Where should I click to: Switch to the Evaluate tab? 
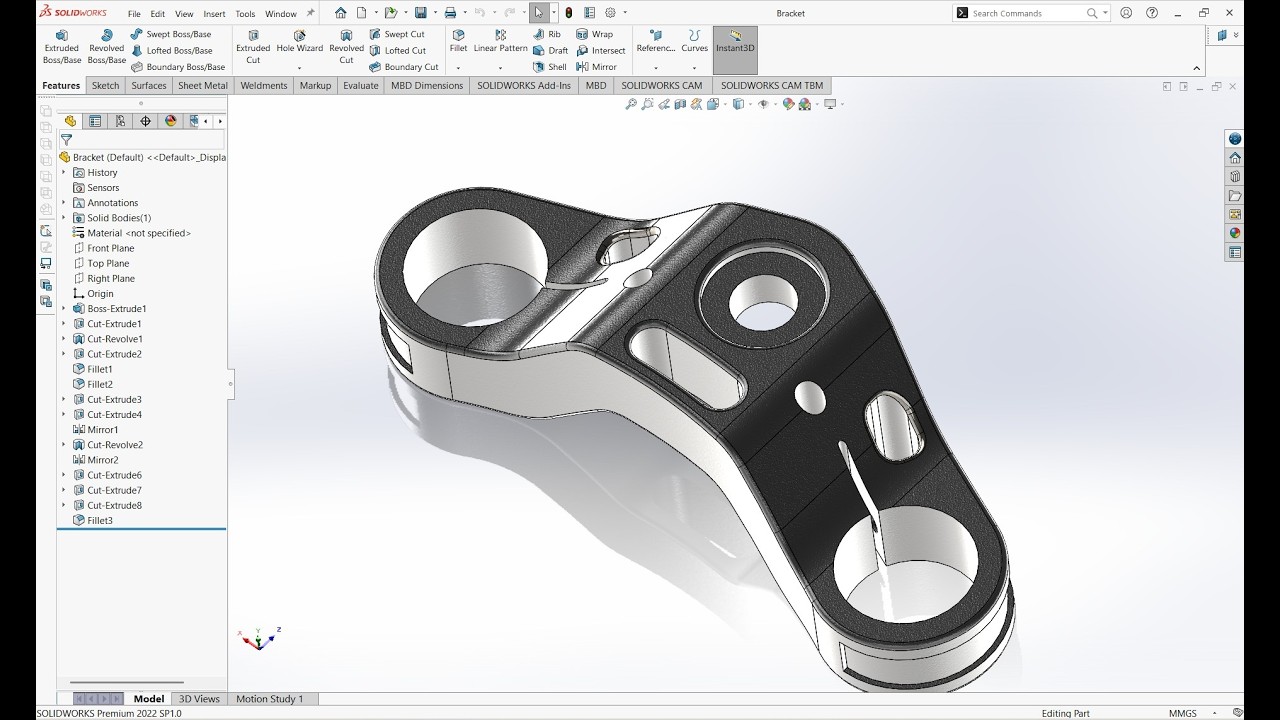tap(361, 86)
